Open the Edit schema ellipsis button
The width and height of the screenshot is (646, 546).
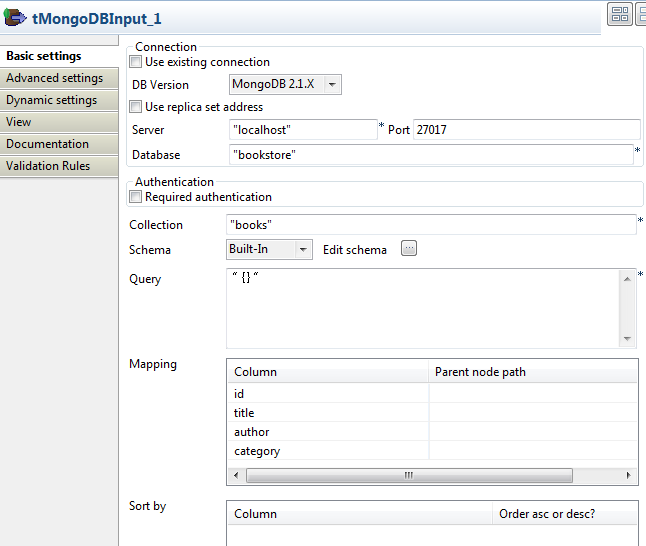pos(408,249)
